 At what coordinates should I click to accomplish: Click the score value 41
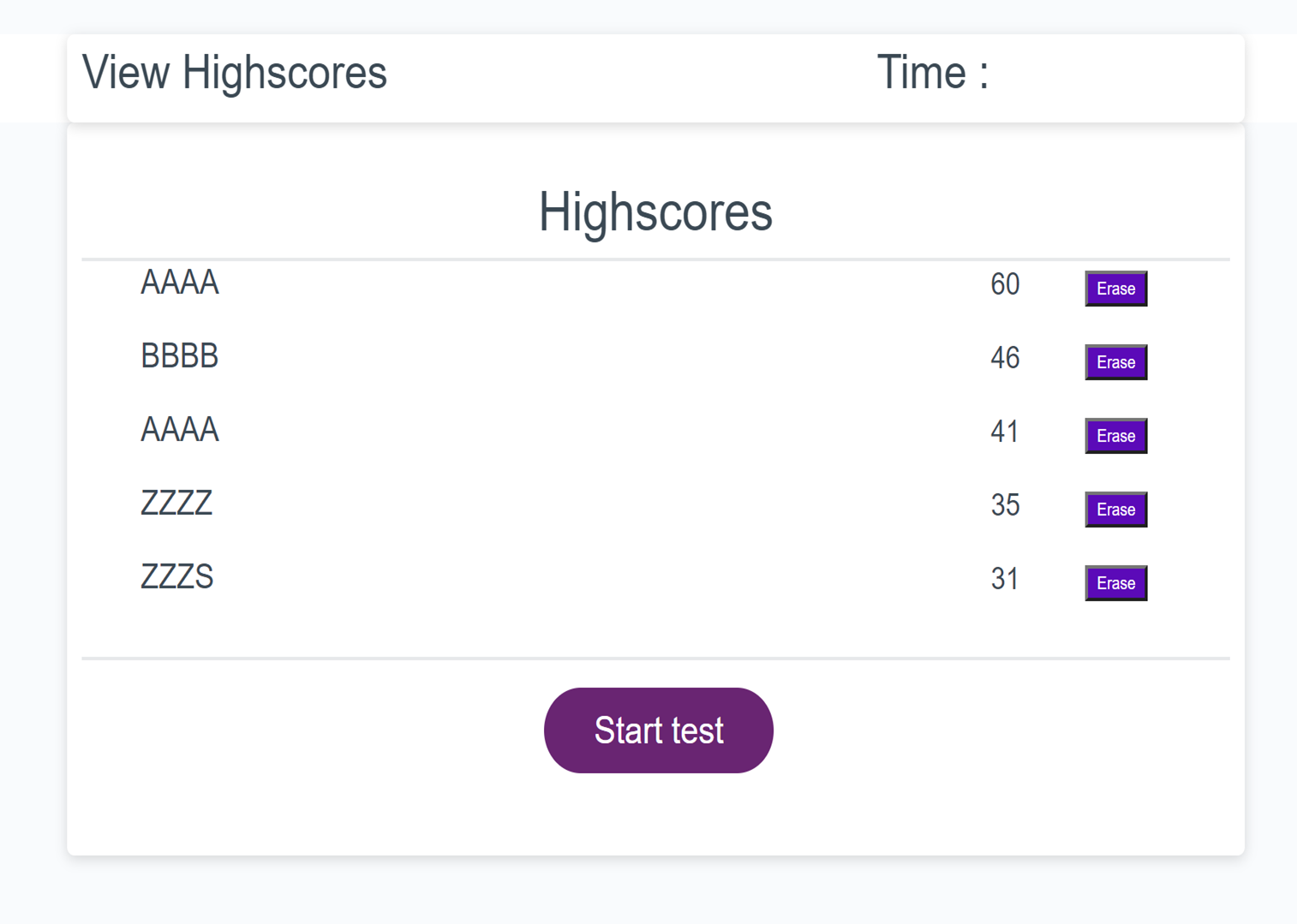(1005, 432)
